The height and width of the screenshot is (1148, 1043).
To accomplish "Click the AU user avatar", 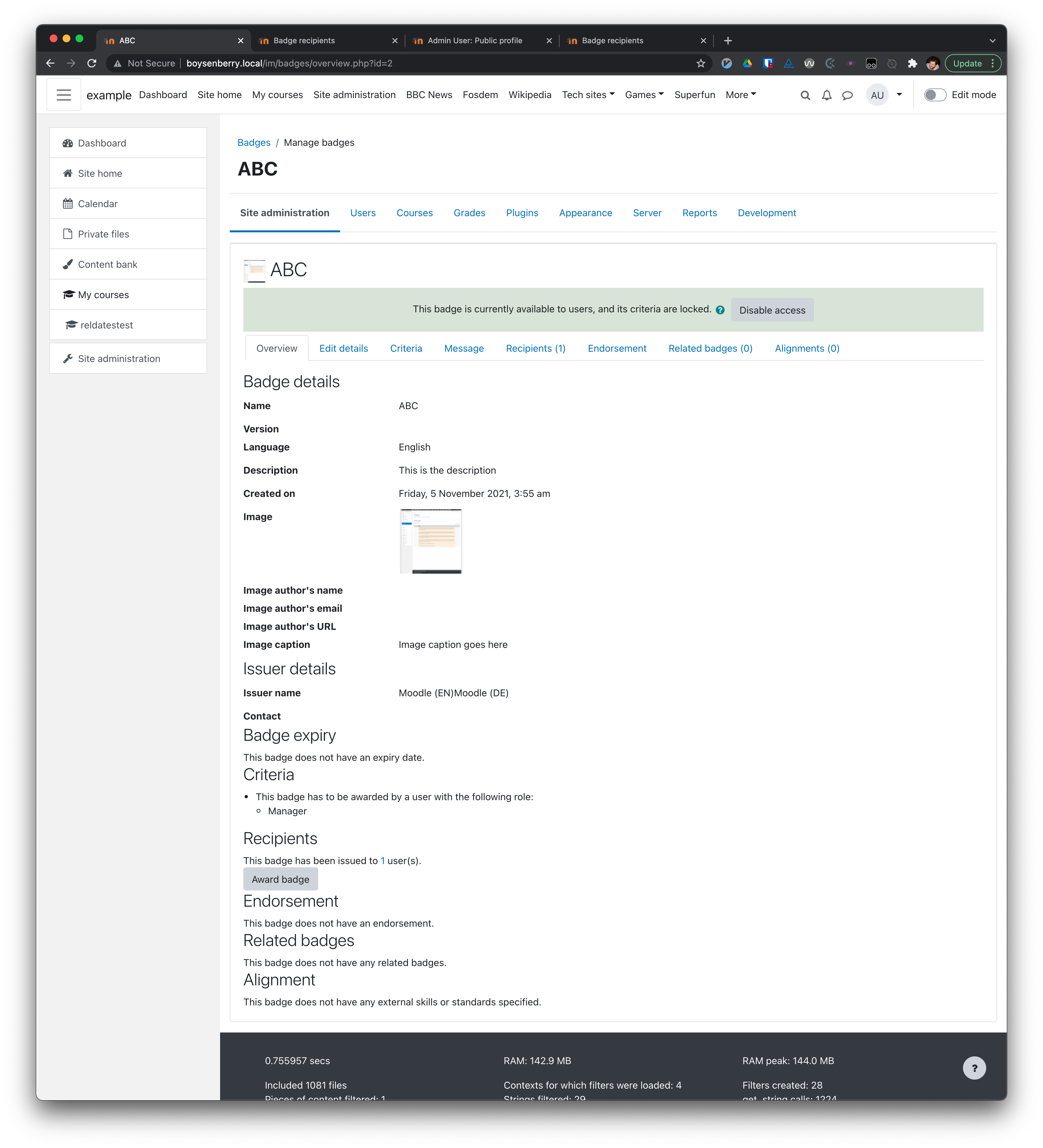I will [877, 95].
